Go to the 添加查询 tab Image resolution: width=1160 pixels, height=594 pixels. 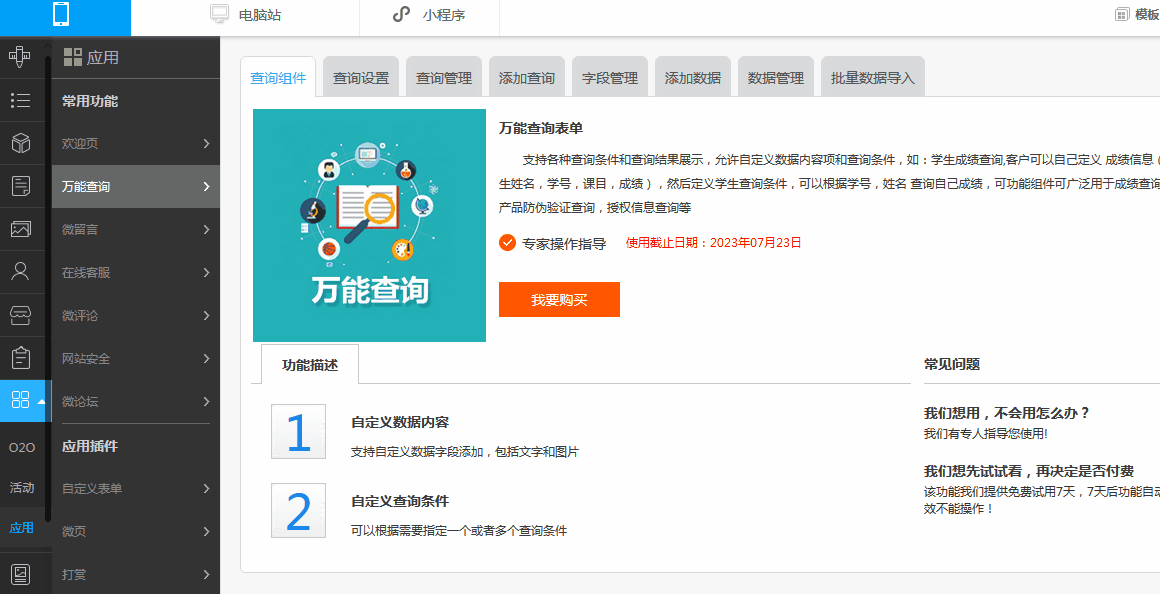coord(527,77)
